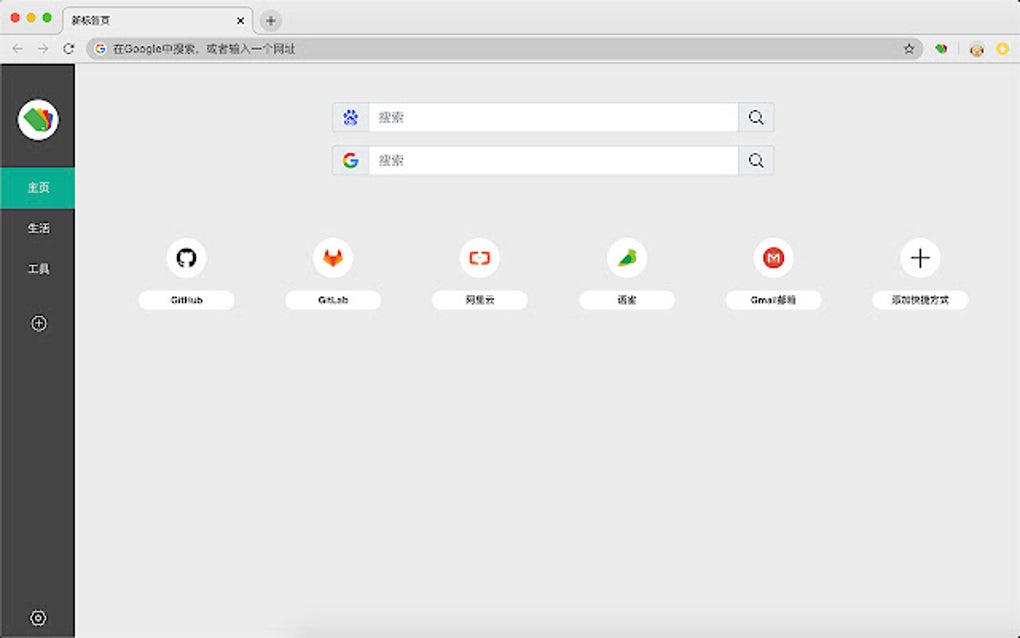1020x638 pixels.
Task: Click the plus icon to add shortcut
Action: point(920,258)
